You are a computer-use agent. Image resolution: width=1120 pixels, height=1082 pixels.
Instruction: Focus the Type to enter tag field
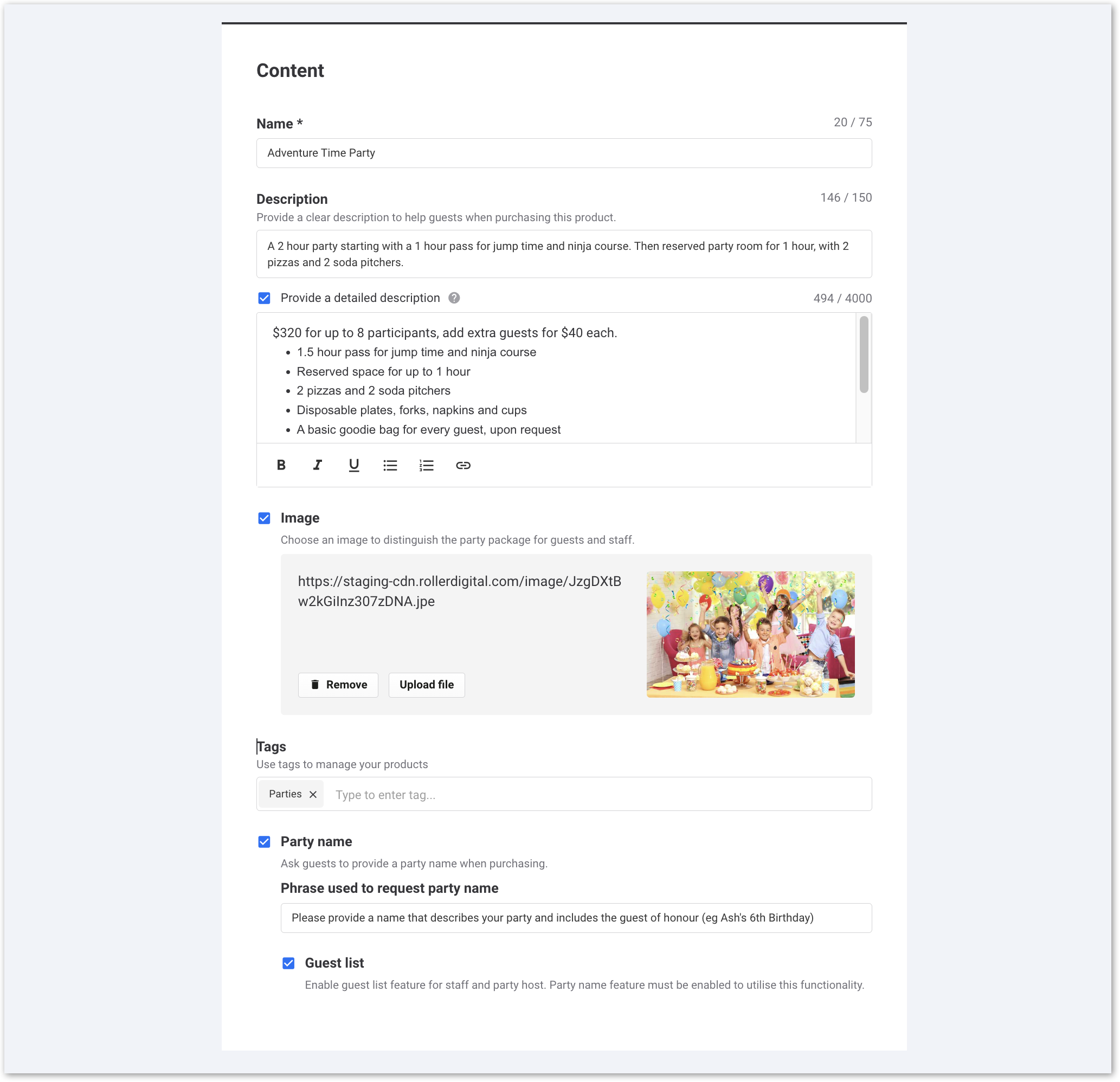coord(600,795)
